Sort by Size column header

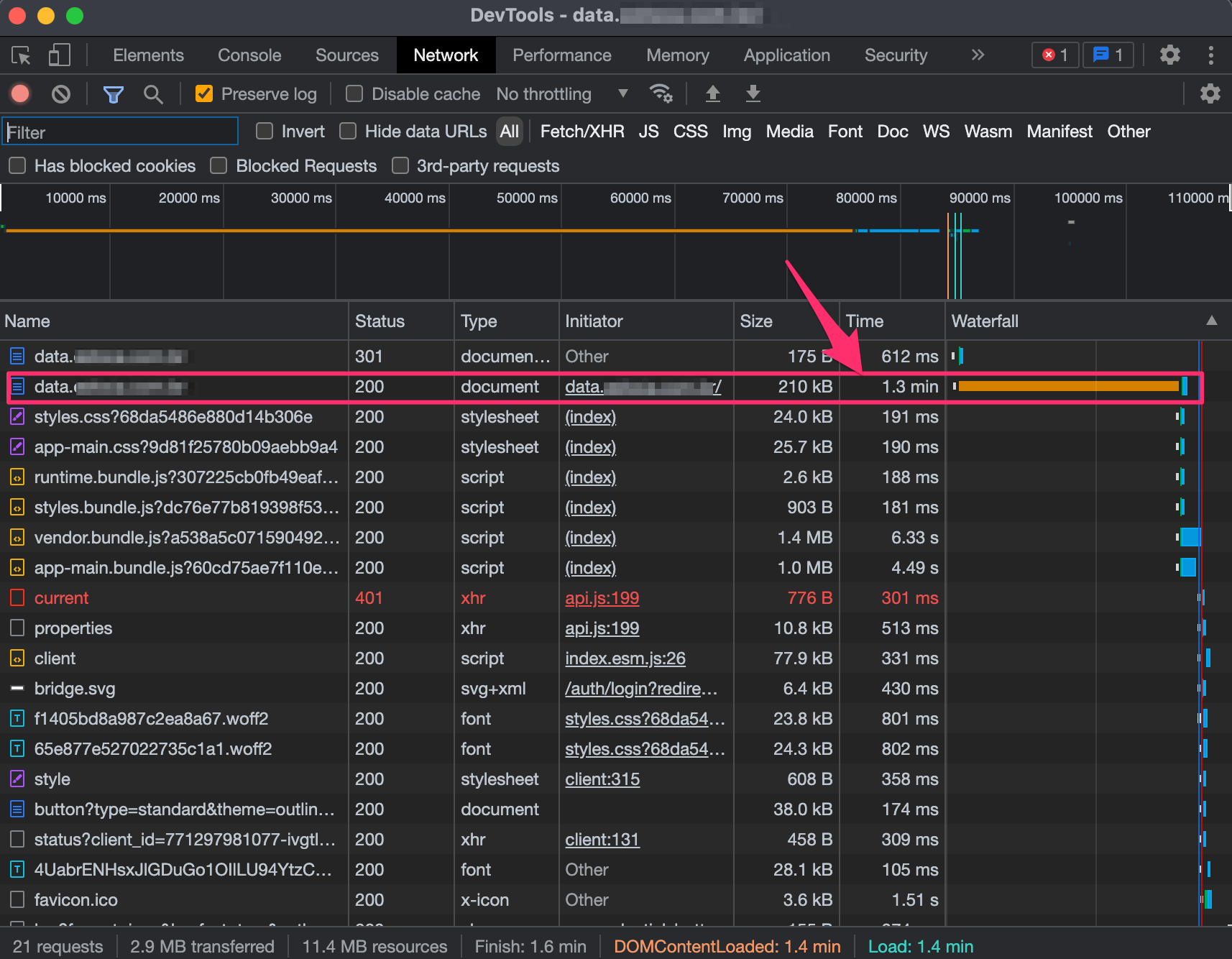pyautogui.click(x=786, y=321)
